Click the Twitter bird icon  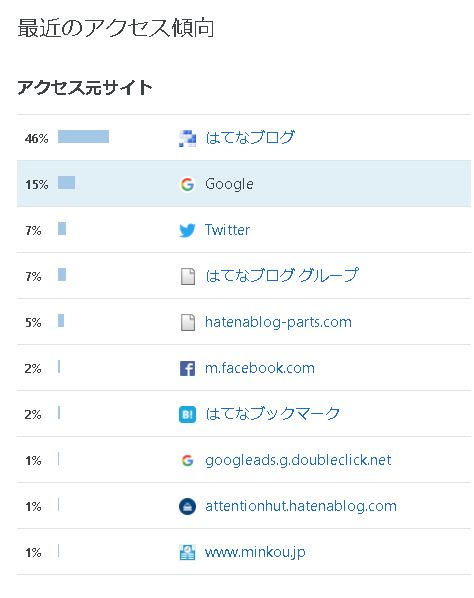pos(187,230)
